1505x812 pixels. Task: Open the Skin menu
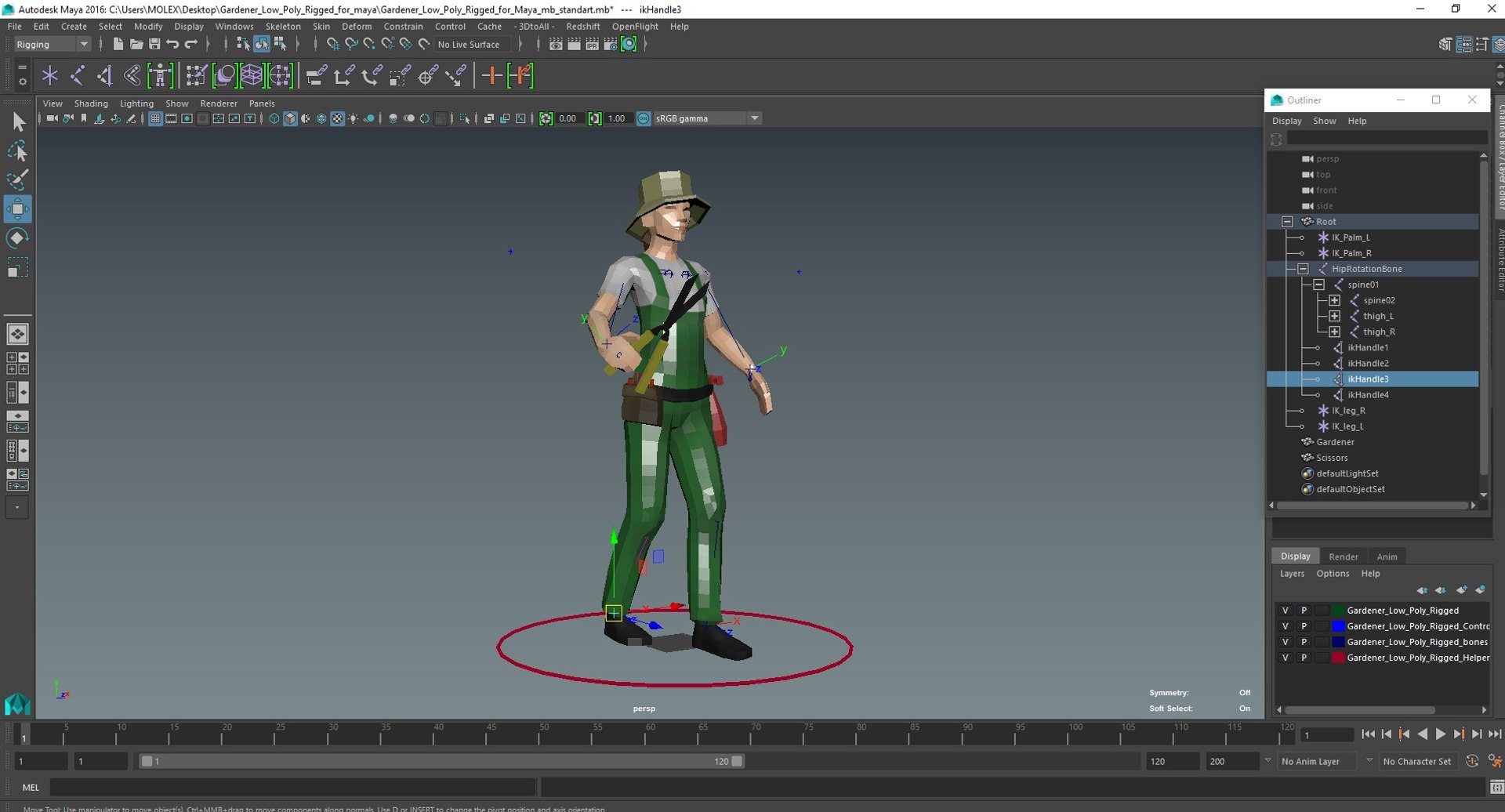click(x=321, y=27)
